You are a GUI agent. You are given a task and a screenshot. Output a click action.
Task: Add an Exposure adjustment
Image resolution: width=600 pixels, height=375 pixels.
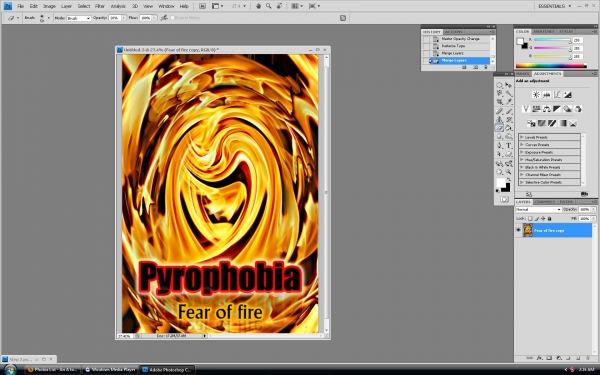click(567, 95)
